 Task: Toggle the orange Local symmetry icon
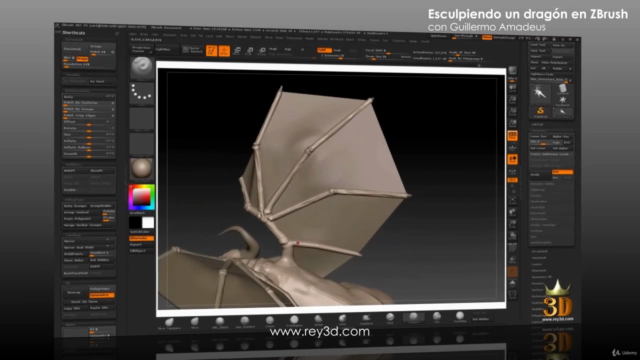tap(513, 159)
